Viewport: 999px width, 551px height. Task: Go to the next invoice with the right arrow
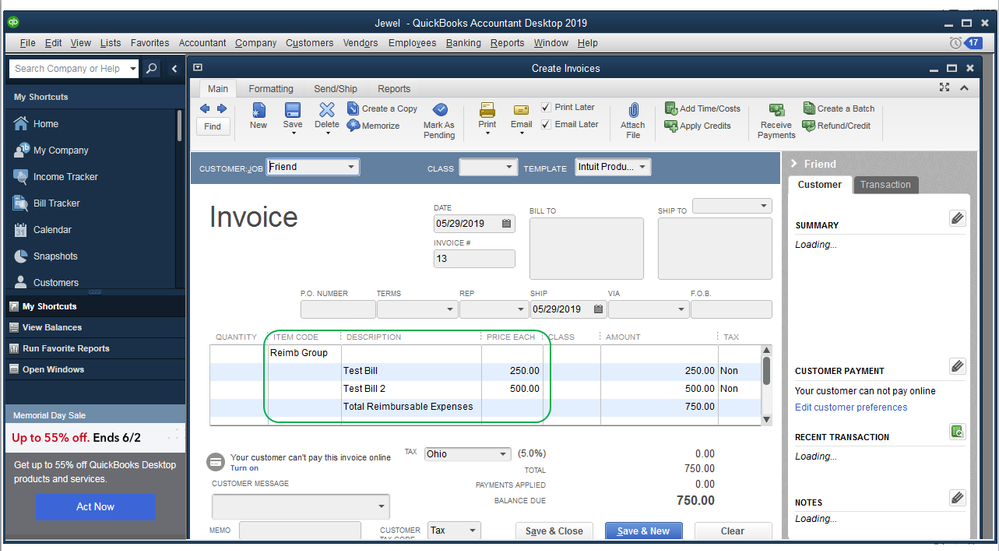pyautogui.click(x=222, y=108)
